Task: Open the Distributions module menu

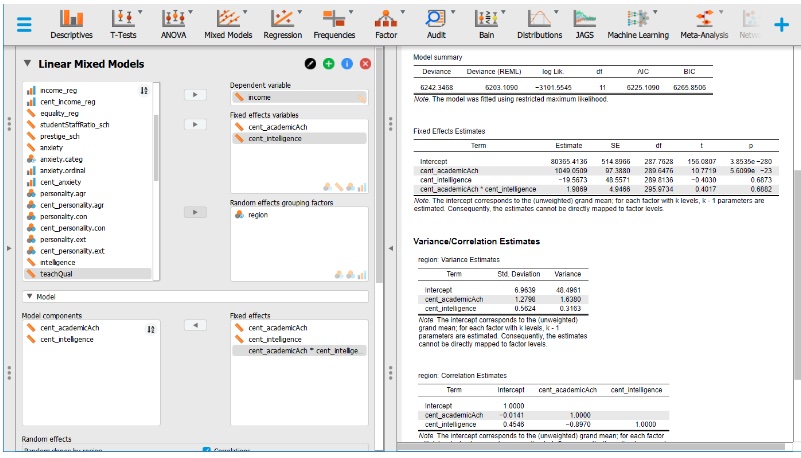Action: tap(539, 25)
